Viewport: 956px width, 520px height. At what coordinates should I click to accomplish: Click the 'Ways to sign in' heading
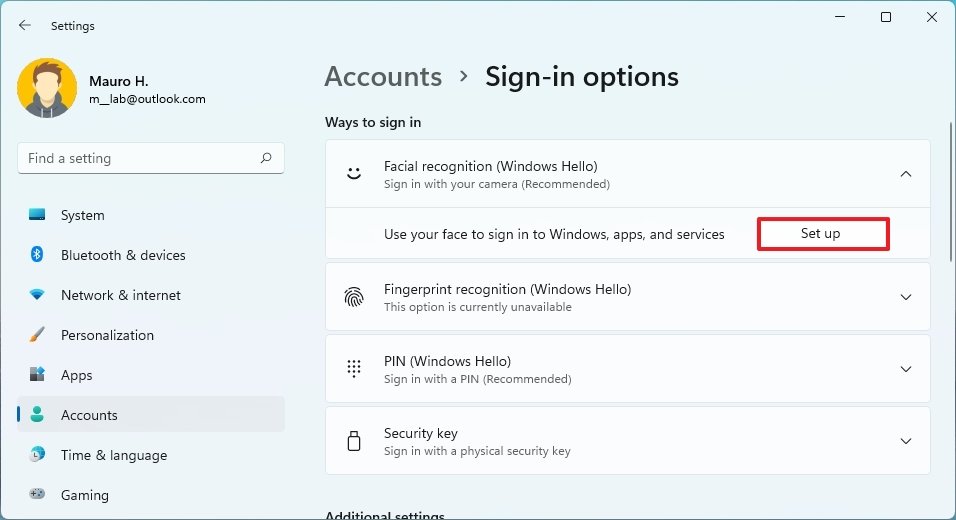[373, 122]
